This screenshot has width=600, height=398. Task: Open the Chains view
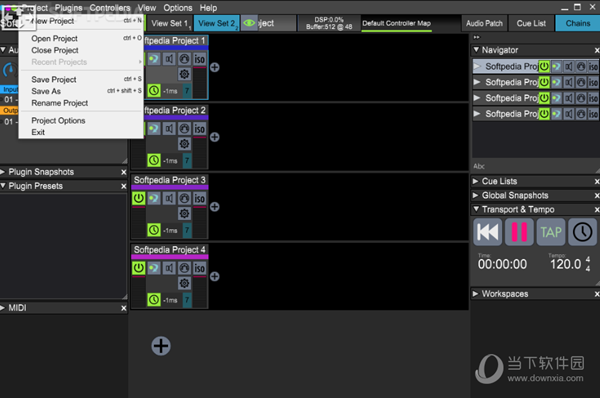(x=578, y=23)
